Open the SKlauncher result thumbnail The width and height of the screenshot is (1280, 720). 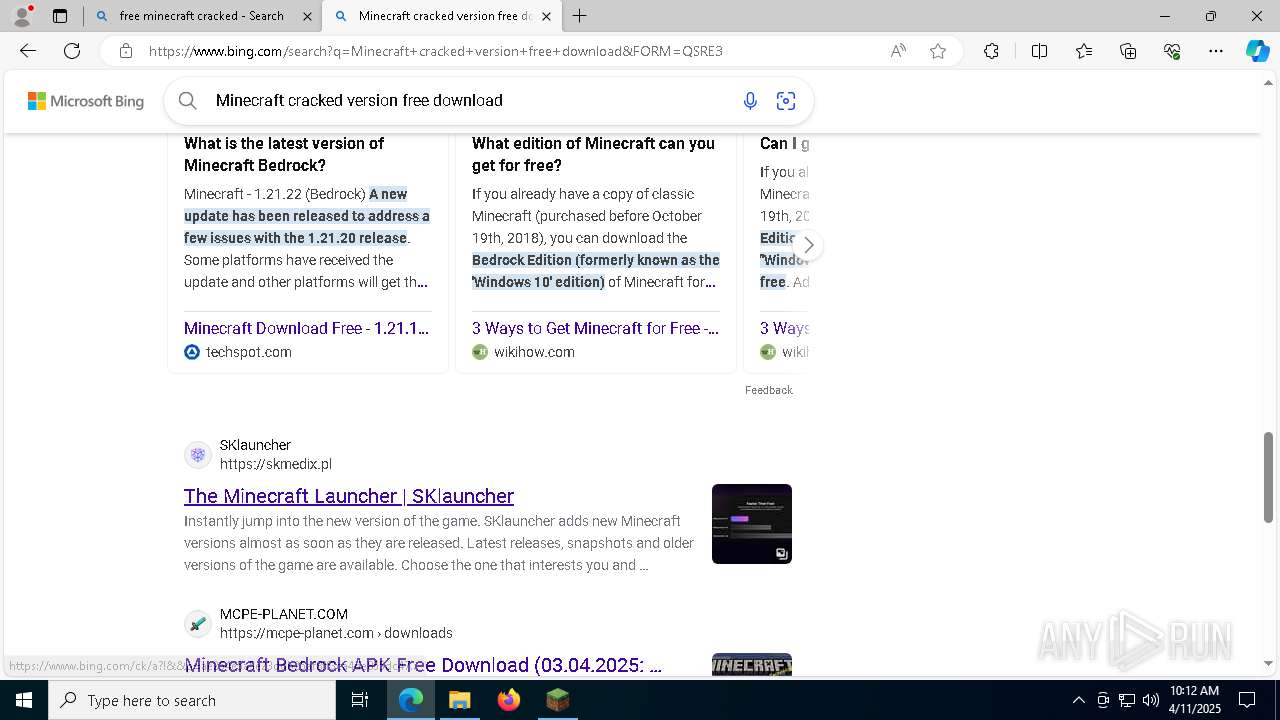coord(752,524)
